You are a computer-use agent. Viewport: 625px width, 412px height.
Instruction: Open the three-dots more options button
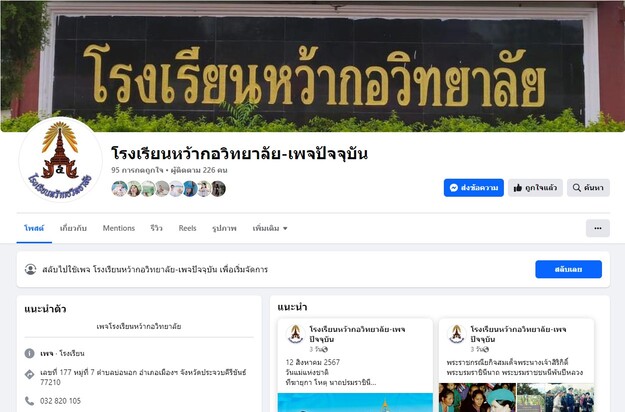point(597,228)
